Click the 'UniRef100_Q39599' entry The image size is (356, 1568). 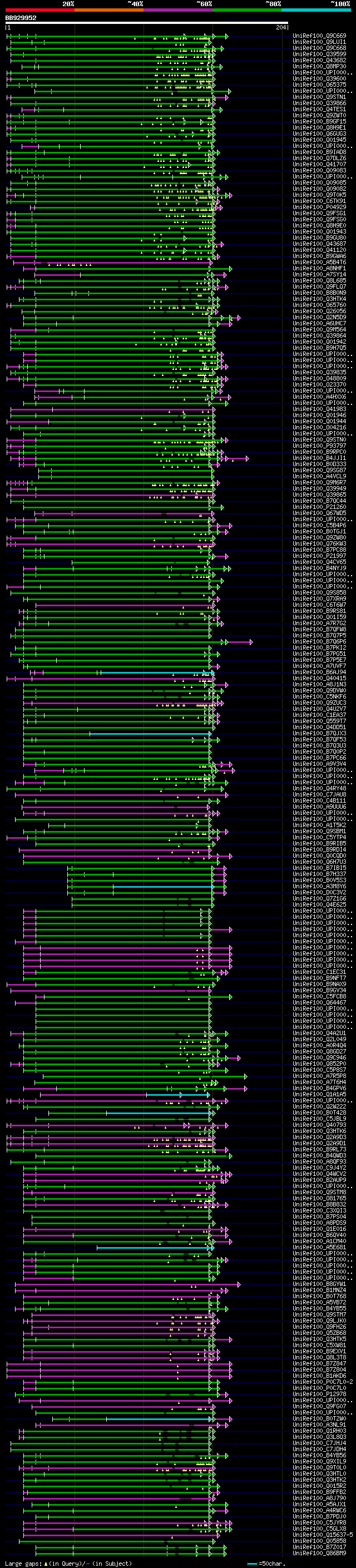[x=319, y=54]
